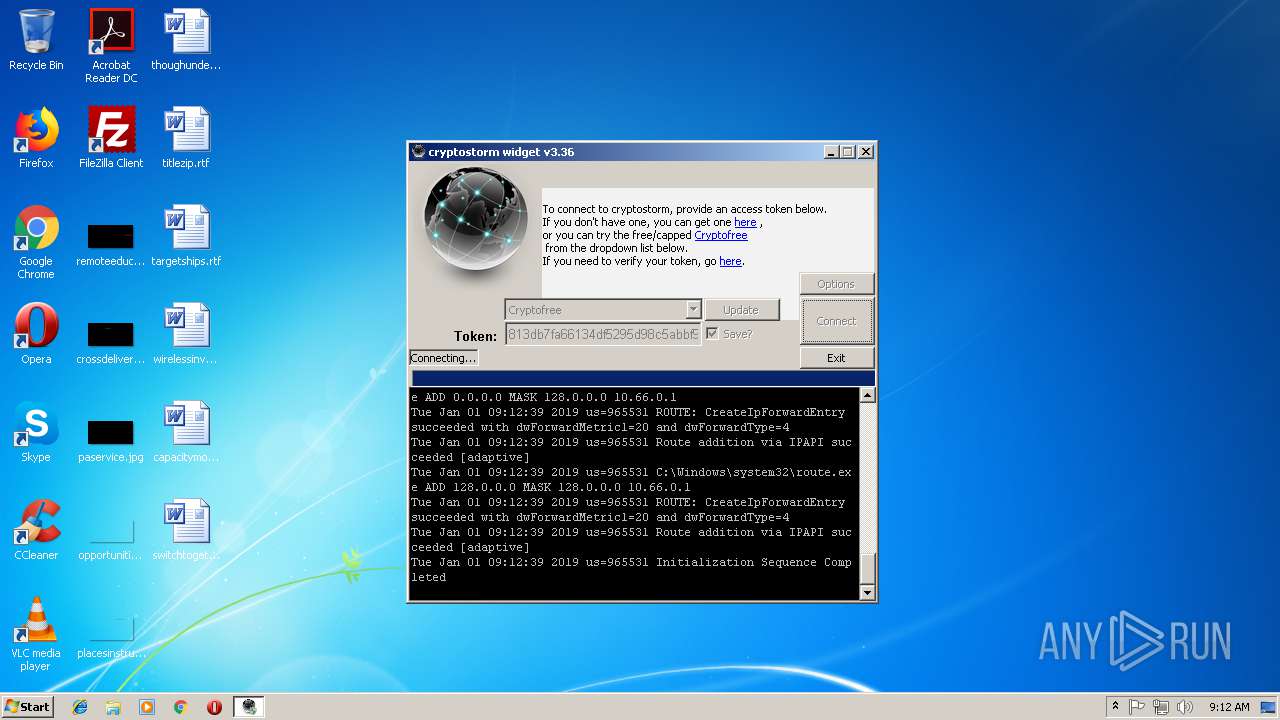Open the capacitymo Word document
This screenshot has height=720, width=1280.
coord(186,432)
